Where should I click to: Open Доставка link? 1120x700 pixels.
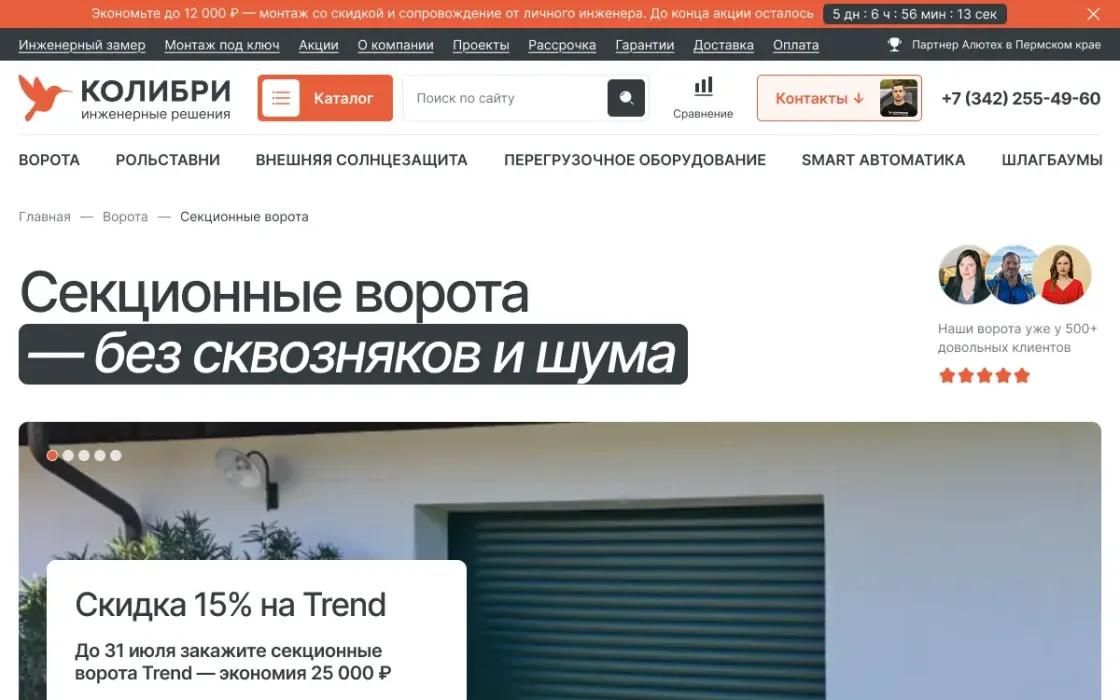click(724, 45)
